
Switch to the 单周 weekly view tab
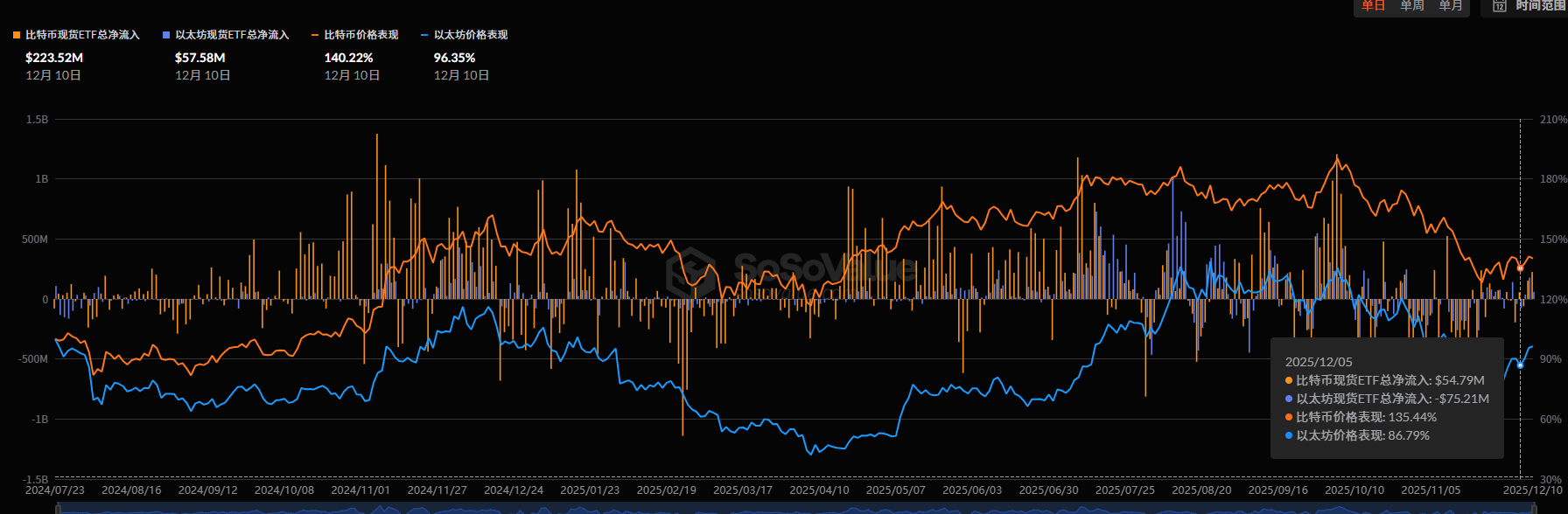pos(1411,6)
